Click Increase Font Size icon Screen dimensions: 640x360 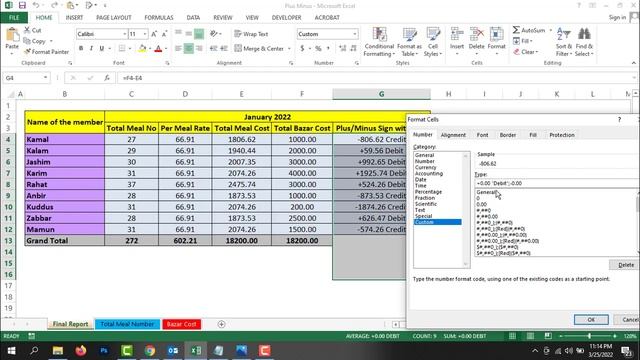pyautogui.click(x=154, y=34)
